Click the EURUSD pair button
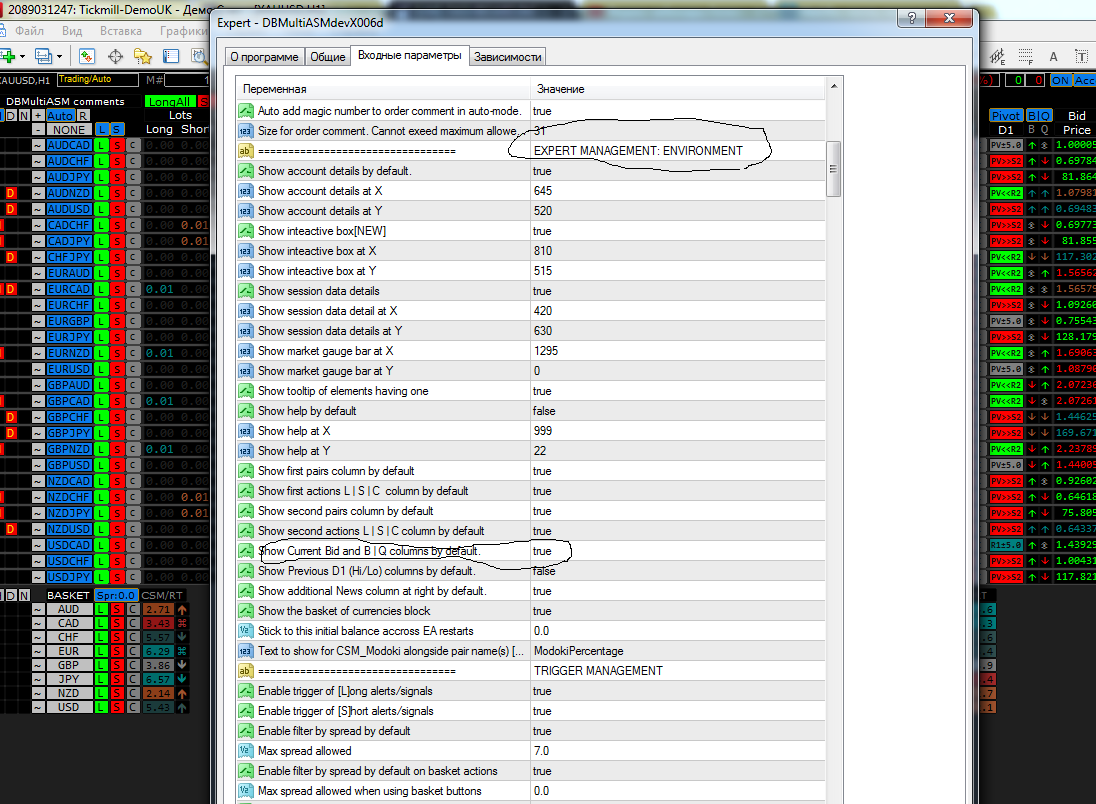The height and width of the screenshot is (804, 1096). pos(69,369)
